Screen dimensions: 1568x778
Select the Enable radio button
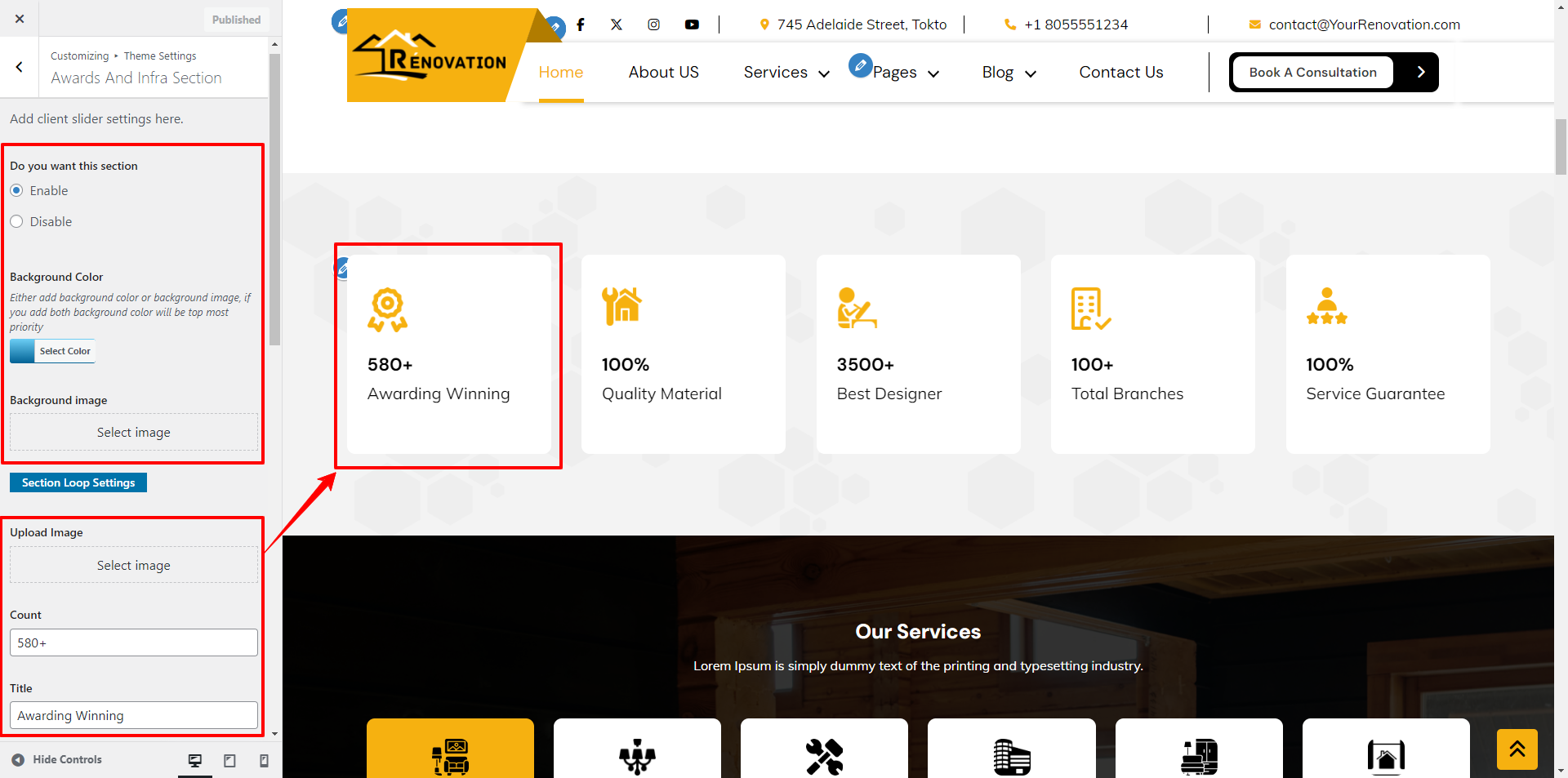(x=16, y=190)
